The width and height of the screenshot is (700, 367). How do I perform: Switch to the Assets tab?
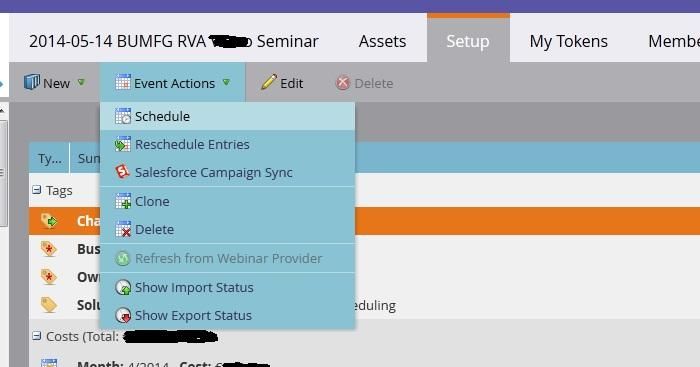[x=382, y=41]
